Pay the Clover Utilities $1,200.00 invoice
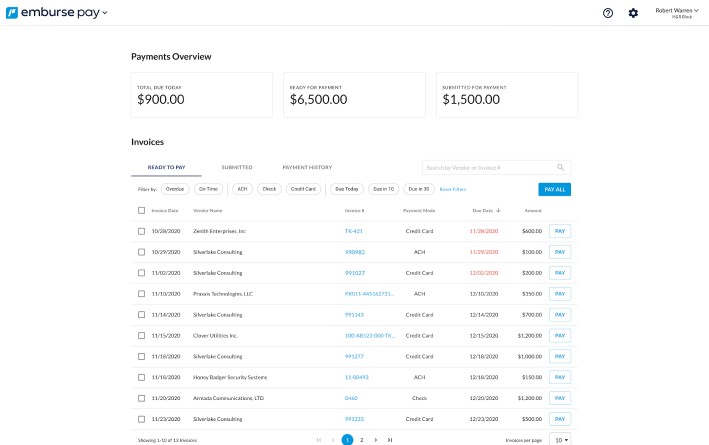The height and width of the screenshot is (445, 709). click(x=560, y=336)
